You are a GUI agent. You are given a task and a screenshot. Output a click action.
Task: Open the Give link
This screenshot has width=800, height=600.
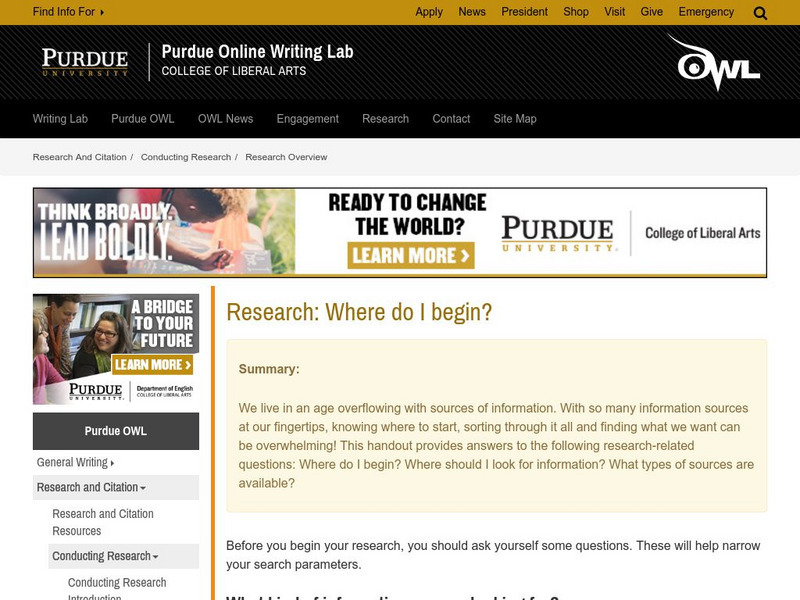point(652,12)
